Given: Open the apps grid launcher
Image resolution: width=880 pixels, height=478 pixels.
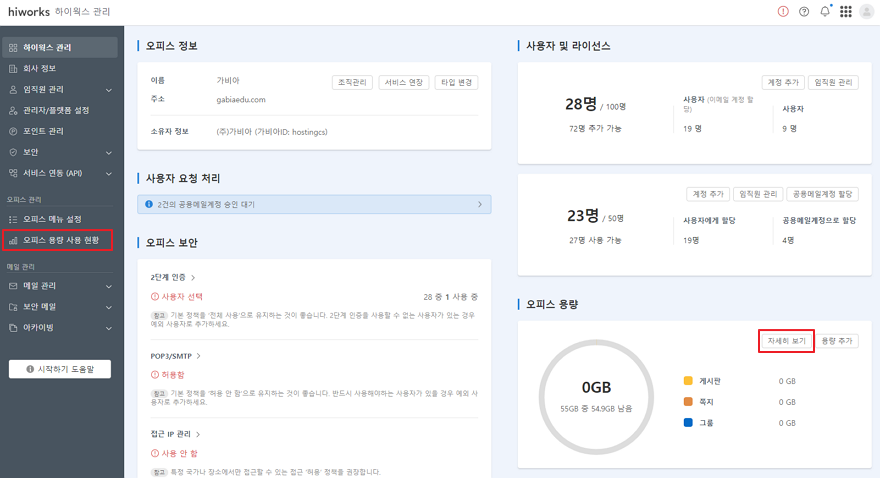Looking at the screenshot, I should coord(846,12).
